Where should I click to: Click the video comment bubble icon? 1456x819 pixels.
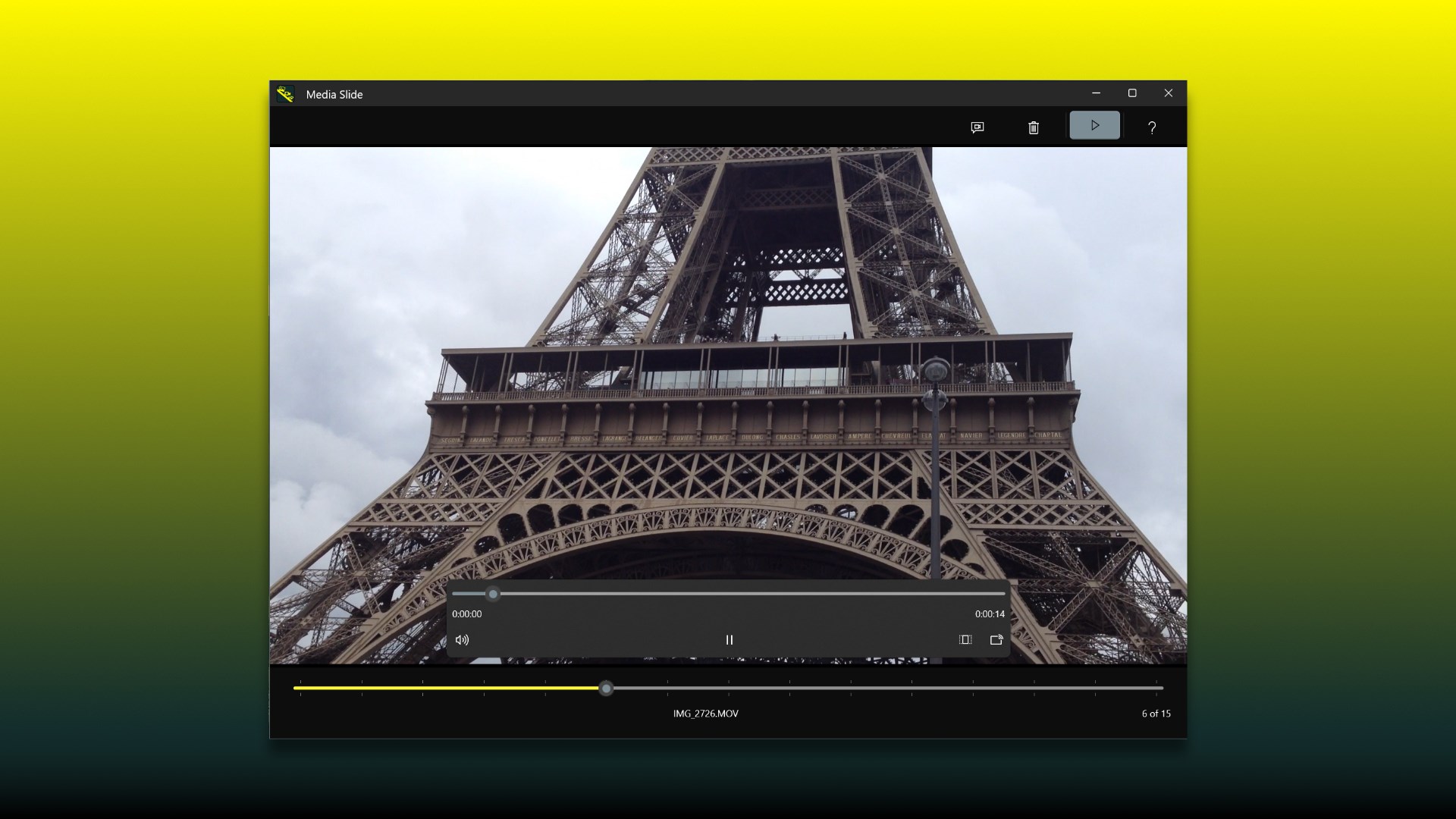[x=977, y=127]
